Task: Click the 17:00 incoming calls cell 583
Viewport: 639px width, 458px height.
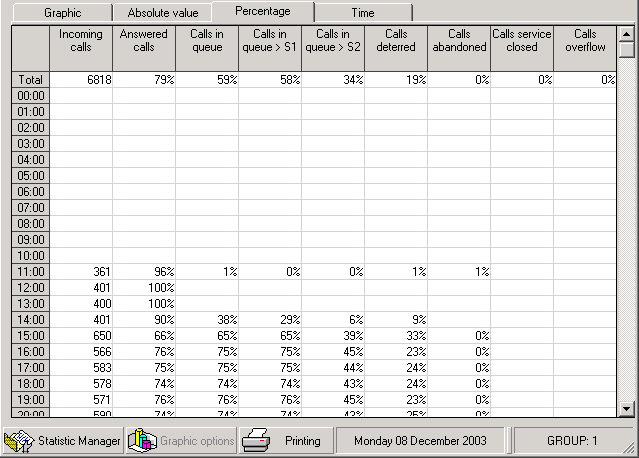Action: point(81,368)
